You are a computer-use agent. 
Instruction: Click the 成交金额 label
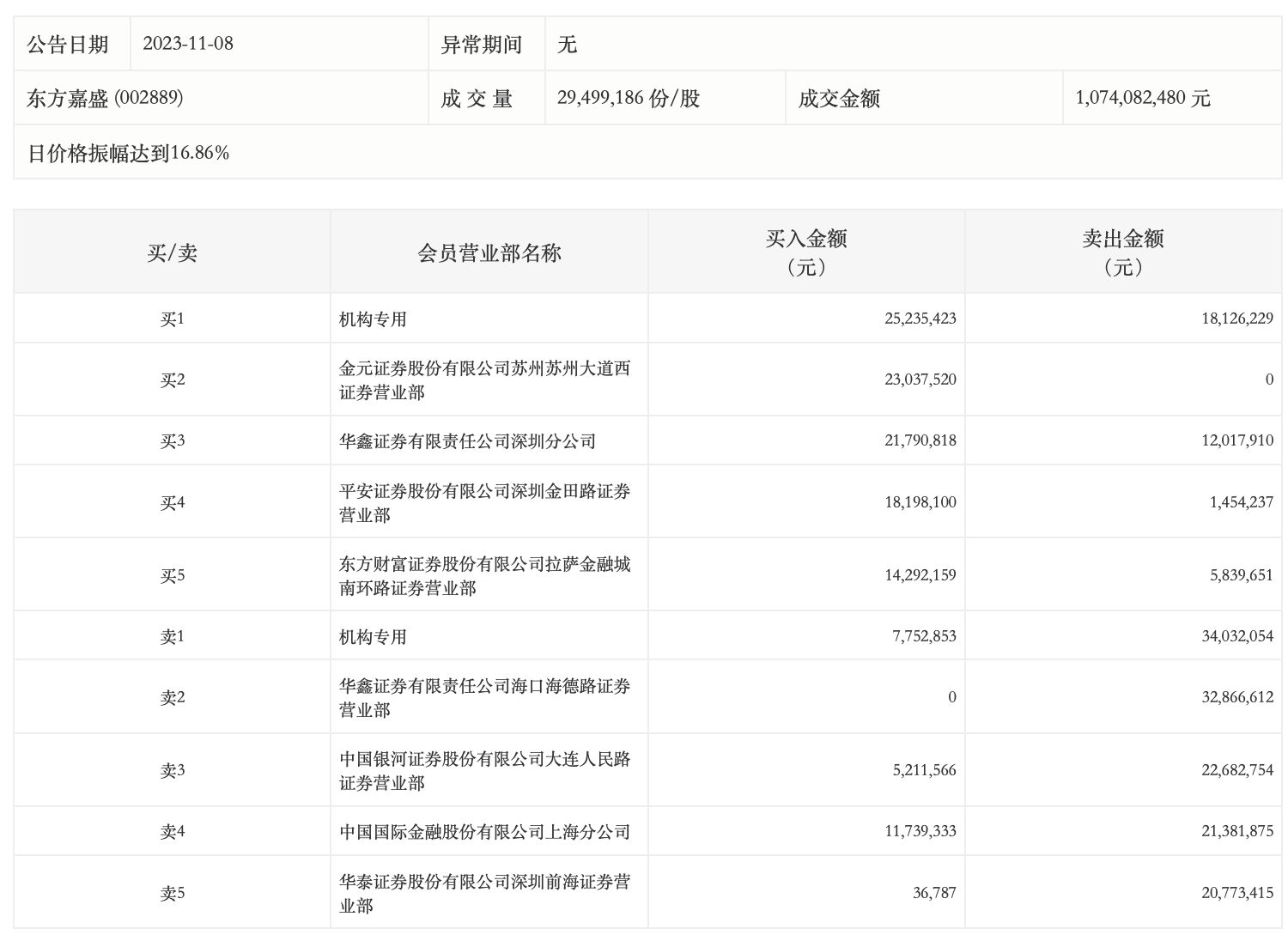click(839, 98)
